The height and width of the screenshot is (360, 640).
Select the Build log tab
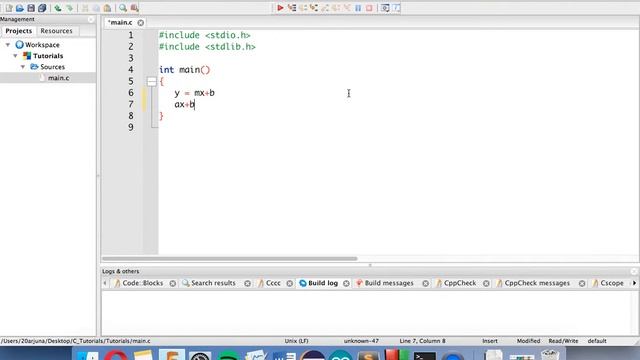323,283
